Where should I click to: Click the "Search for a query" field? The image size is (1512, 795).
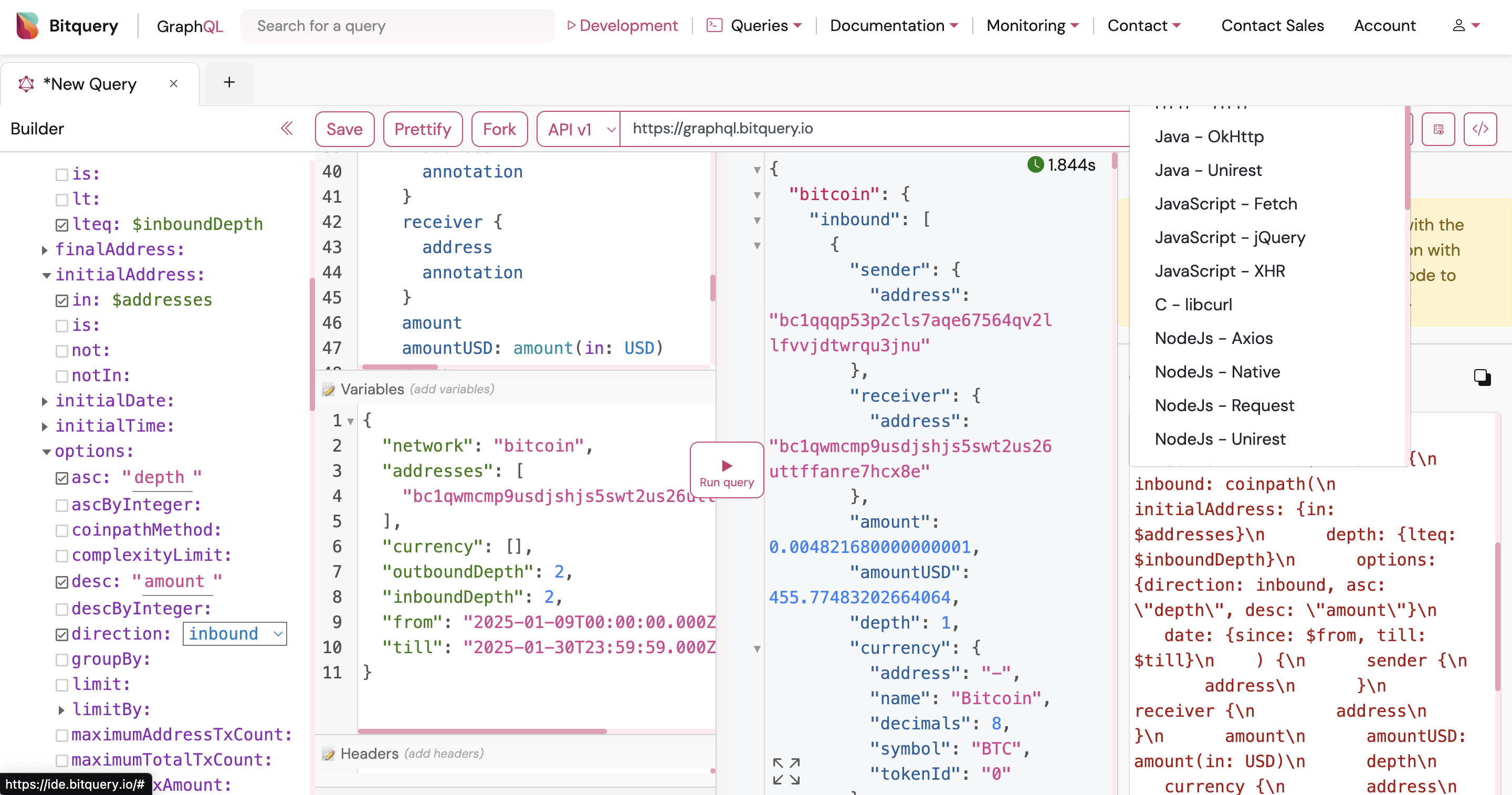click(397, 25)
